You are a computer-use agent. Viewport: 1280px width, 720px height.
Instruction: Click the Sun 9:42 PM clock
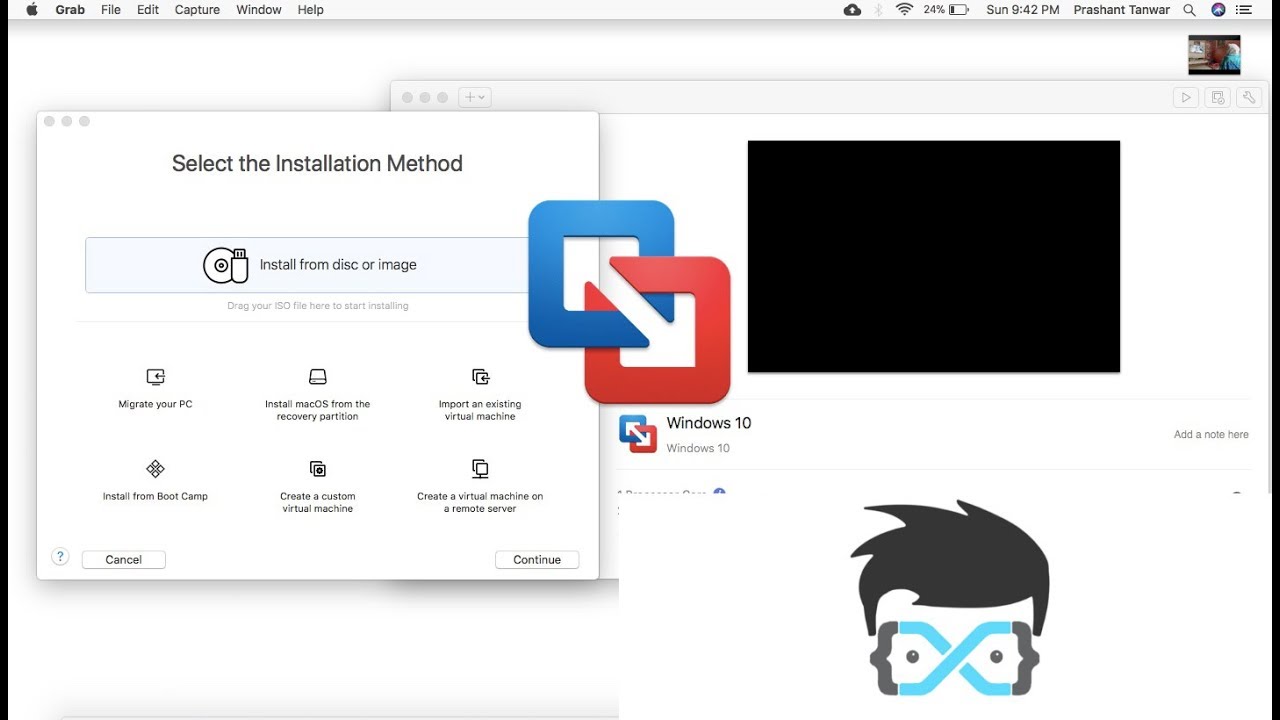[1023, 9]
